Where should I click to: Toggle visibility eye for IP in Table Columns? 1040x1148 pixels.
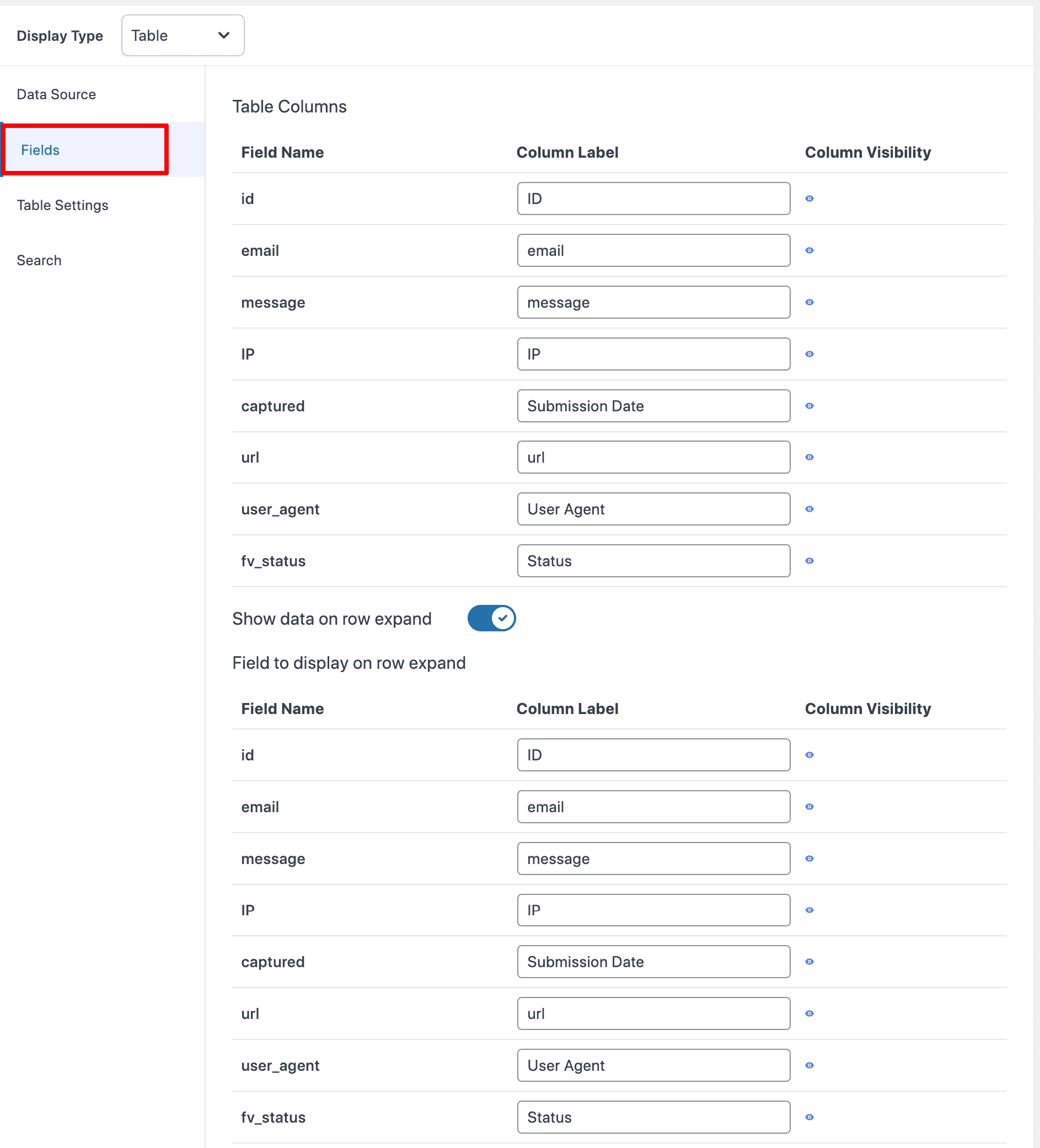[810, 354]
